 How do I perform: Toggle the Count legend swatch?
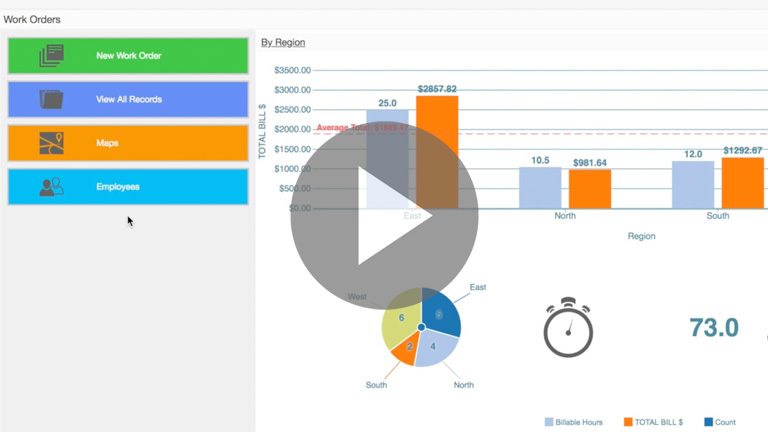tap(709, 422)
